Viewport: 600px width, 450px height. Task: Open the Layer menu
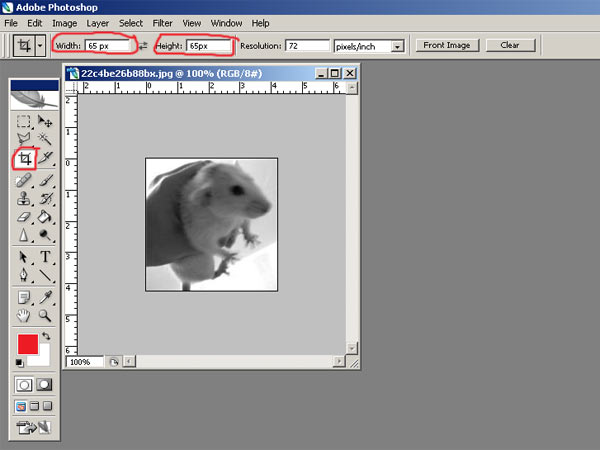(x=97, y=23)
